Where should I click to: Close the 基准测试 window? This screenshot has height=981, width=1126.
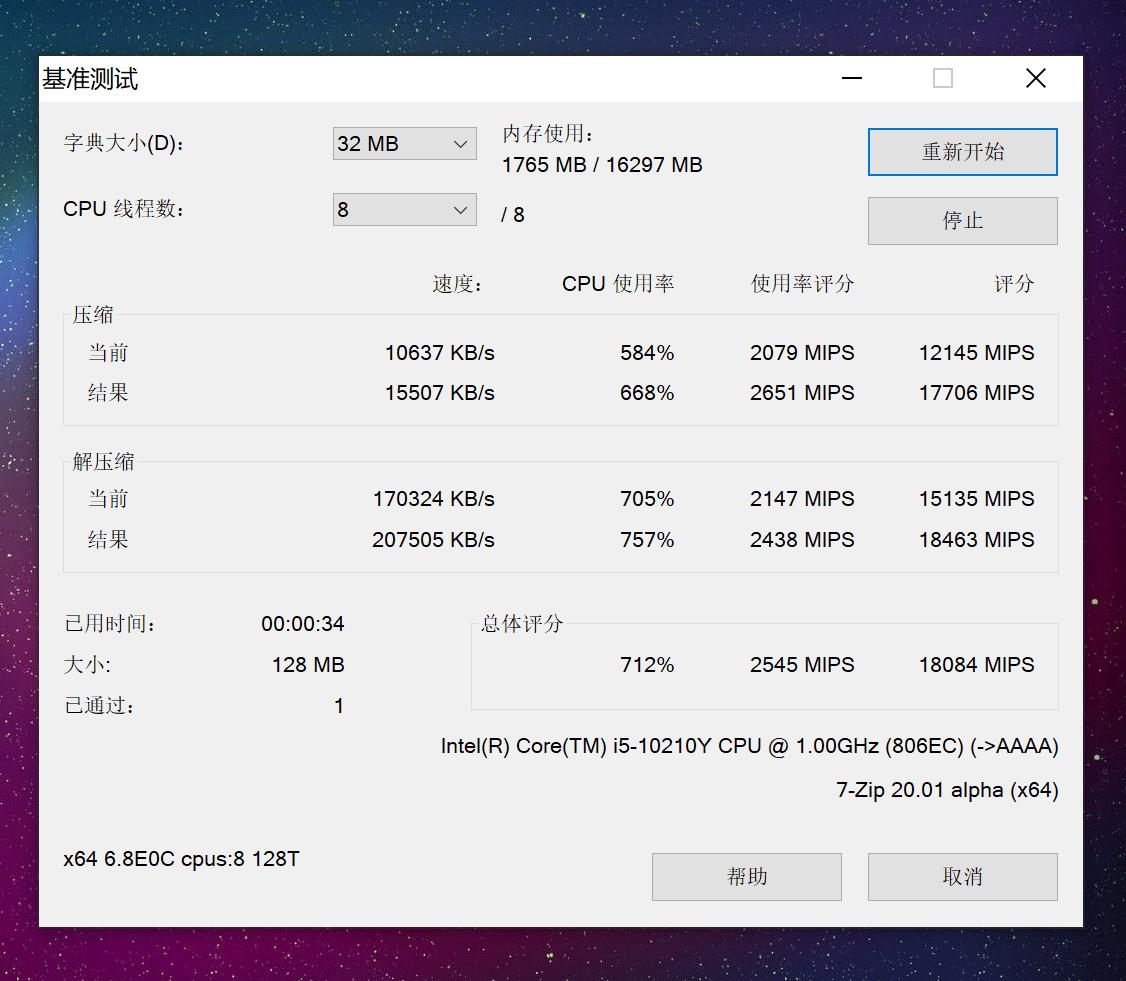(x=1036, y=79)
